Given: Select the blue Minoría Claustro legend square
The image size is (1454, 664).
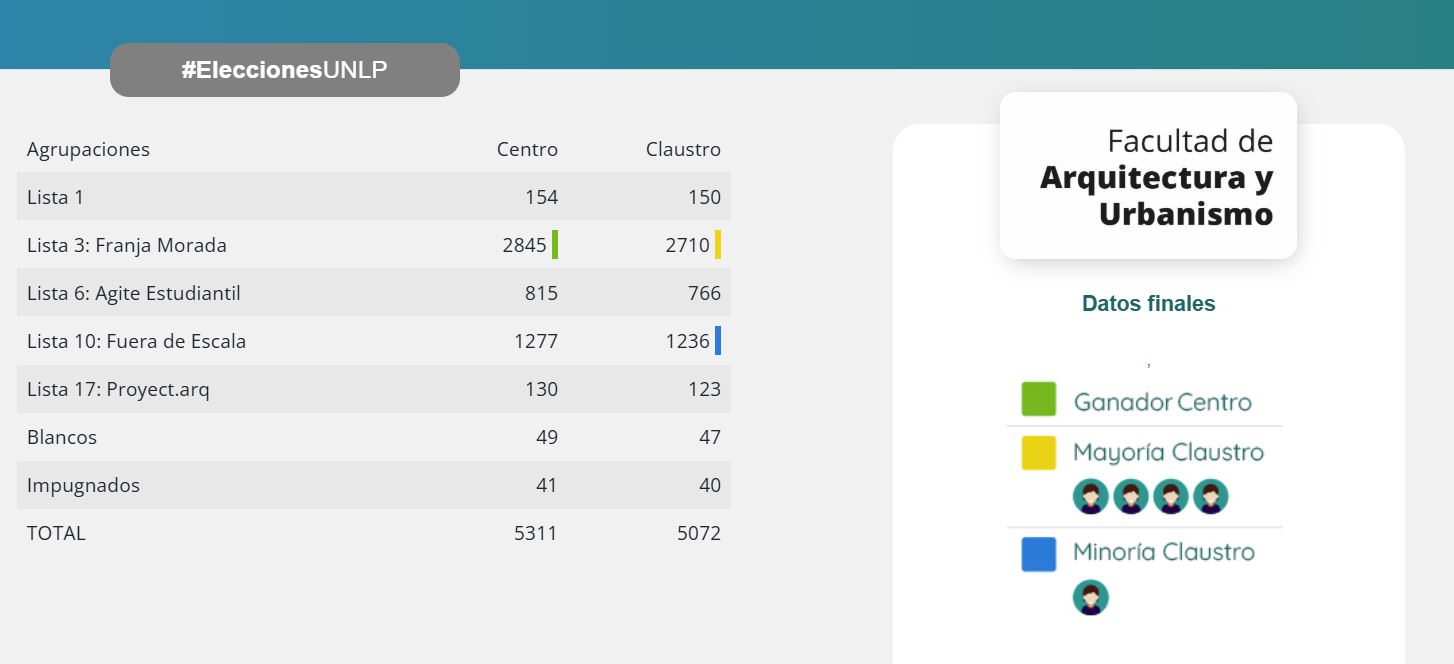Looking at the screenshot, I should click(1038, 554).
